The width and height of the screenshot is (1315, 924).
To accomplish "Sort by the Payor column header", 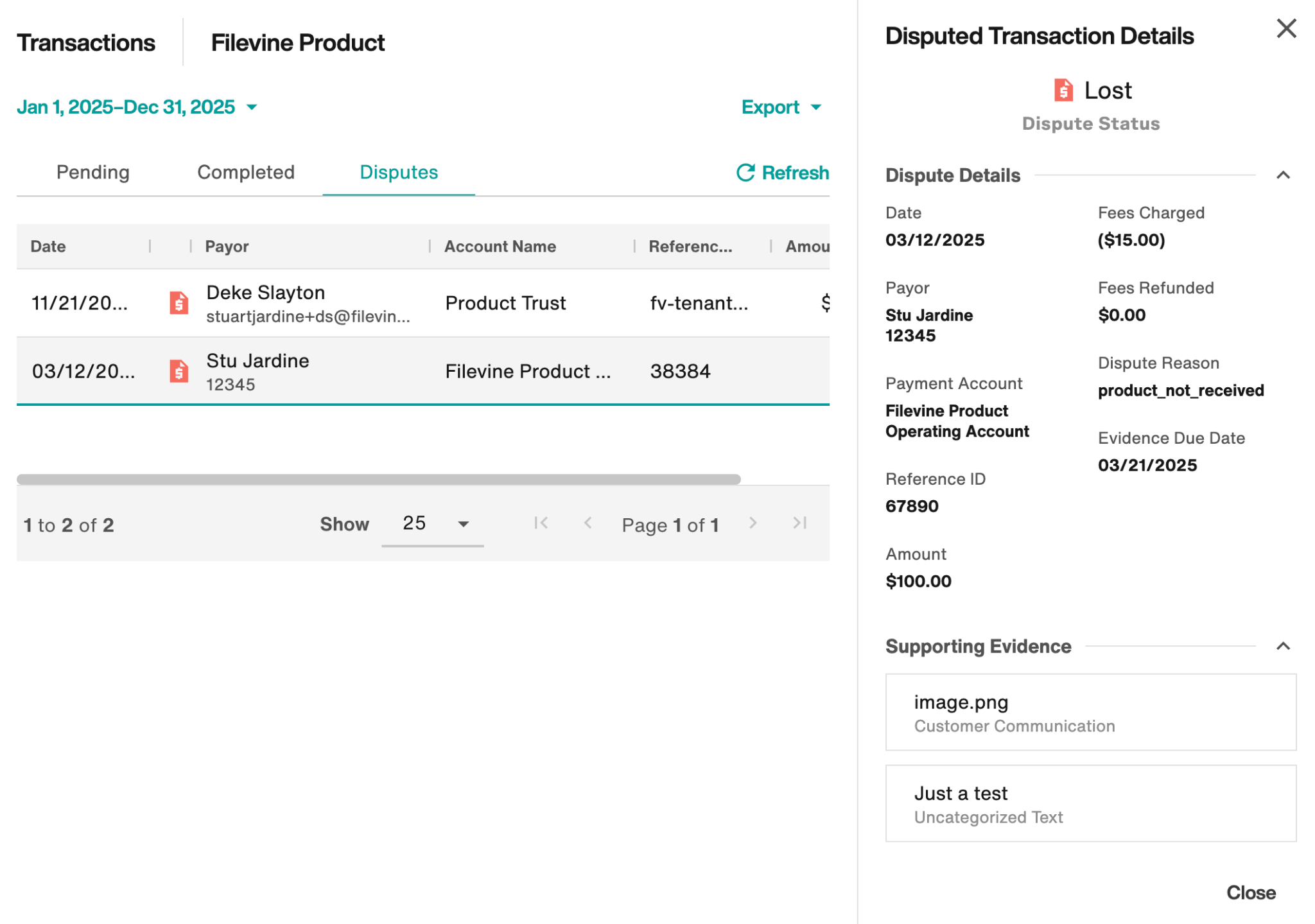I will pyautogui.click(x=227, y=247).
